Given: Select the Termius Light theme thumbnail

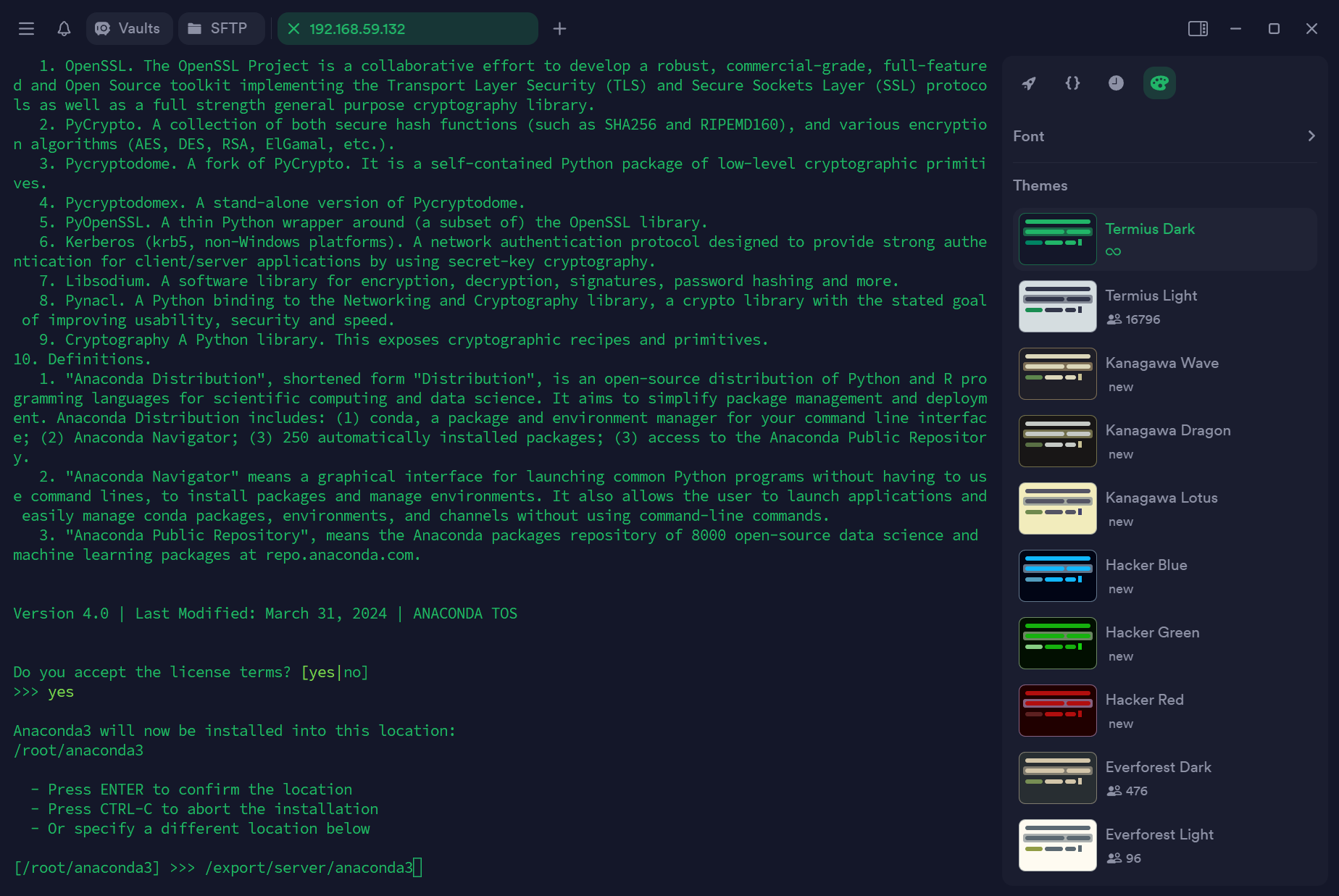Looking at the screenshot, I should point(1058,306).
